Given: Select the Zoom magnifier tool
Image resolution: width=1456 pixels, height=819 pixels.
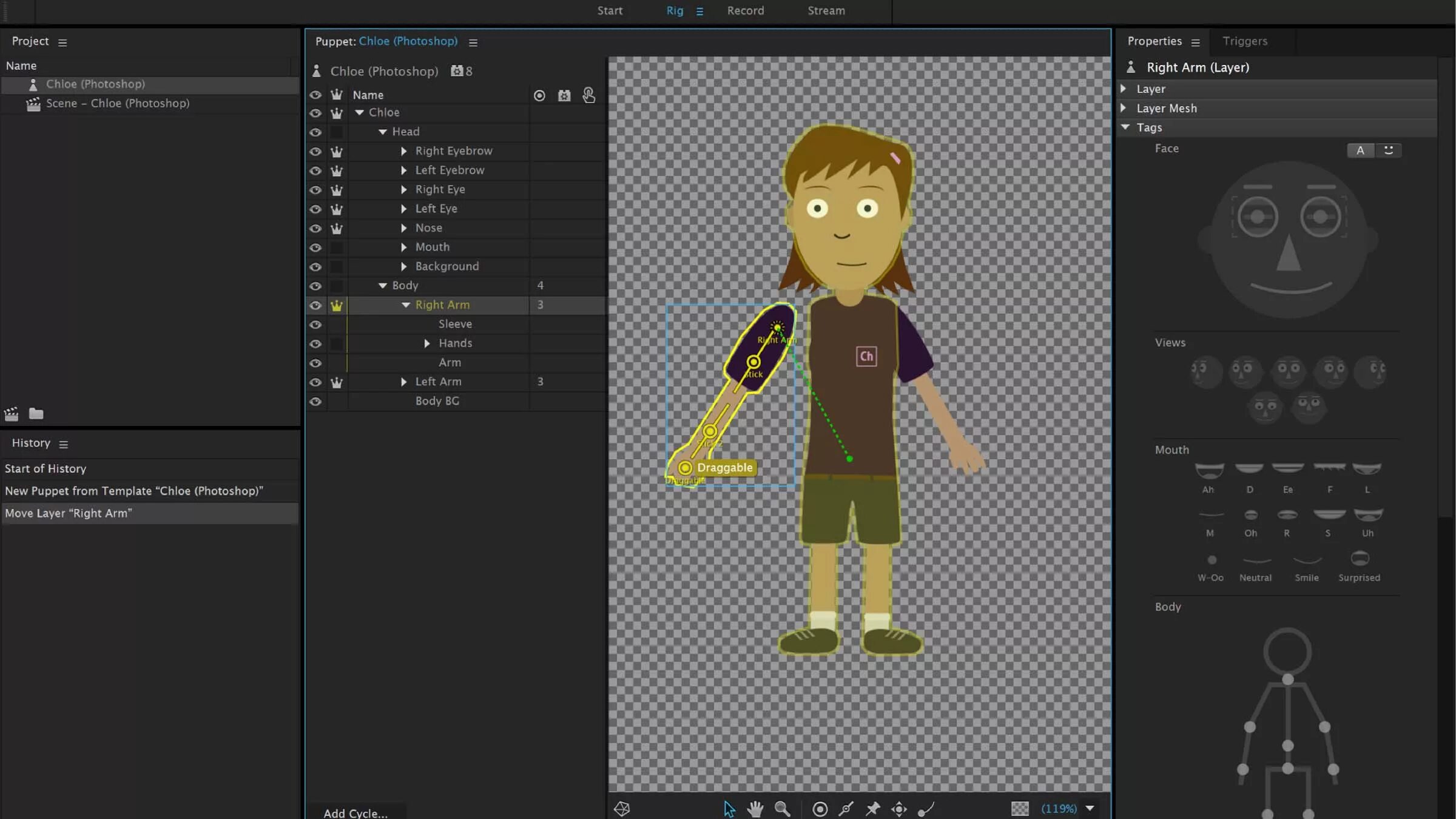Looking at the screenshot, I should coord(782,809).
